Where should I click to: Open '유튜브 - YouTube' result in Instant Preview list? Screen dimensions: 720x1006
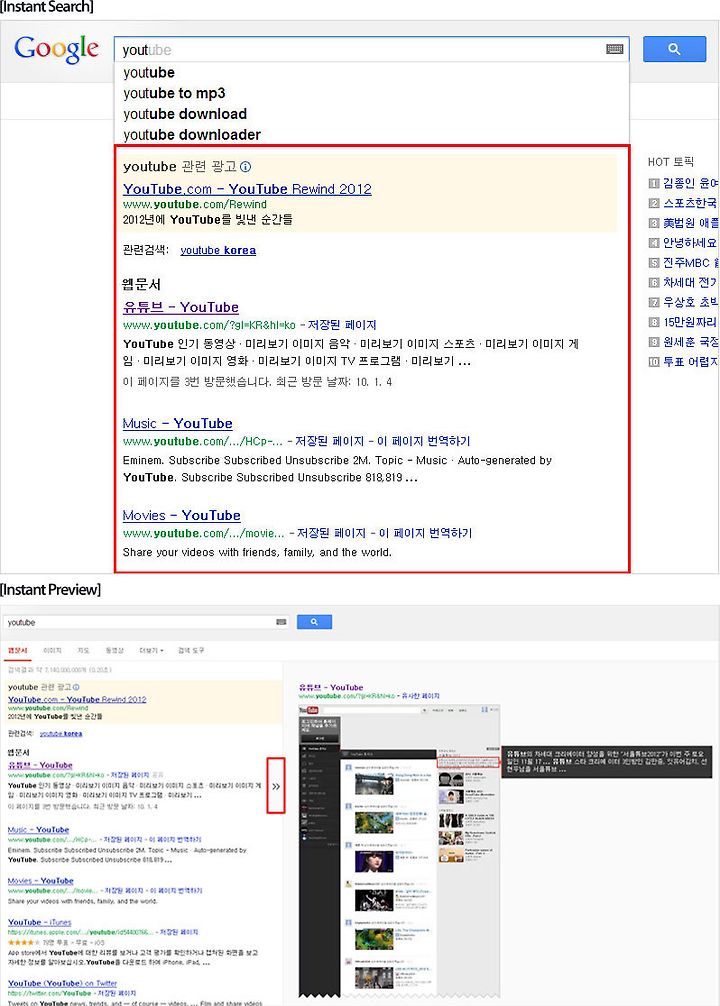tap(40, 765)
